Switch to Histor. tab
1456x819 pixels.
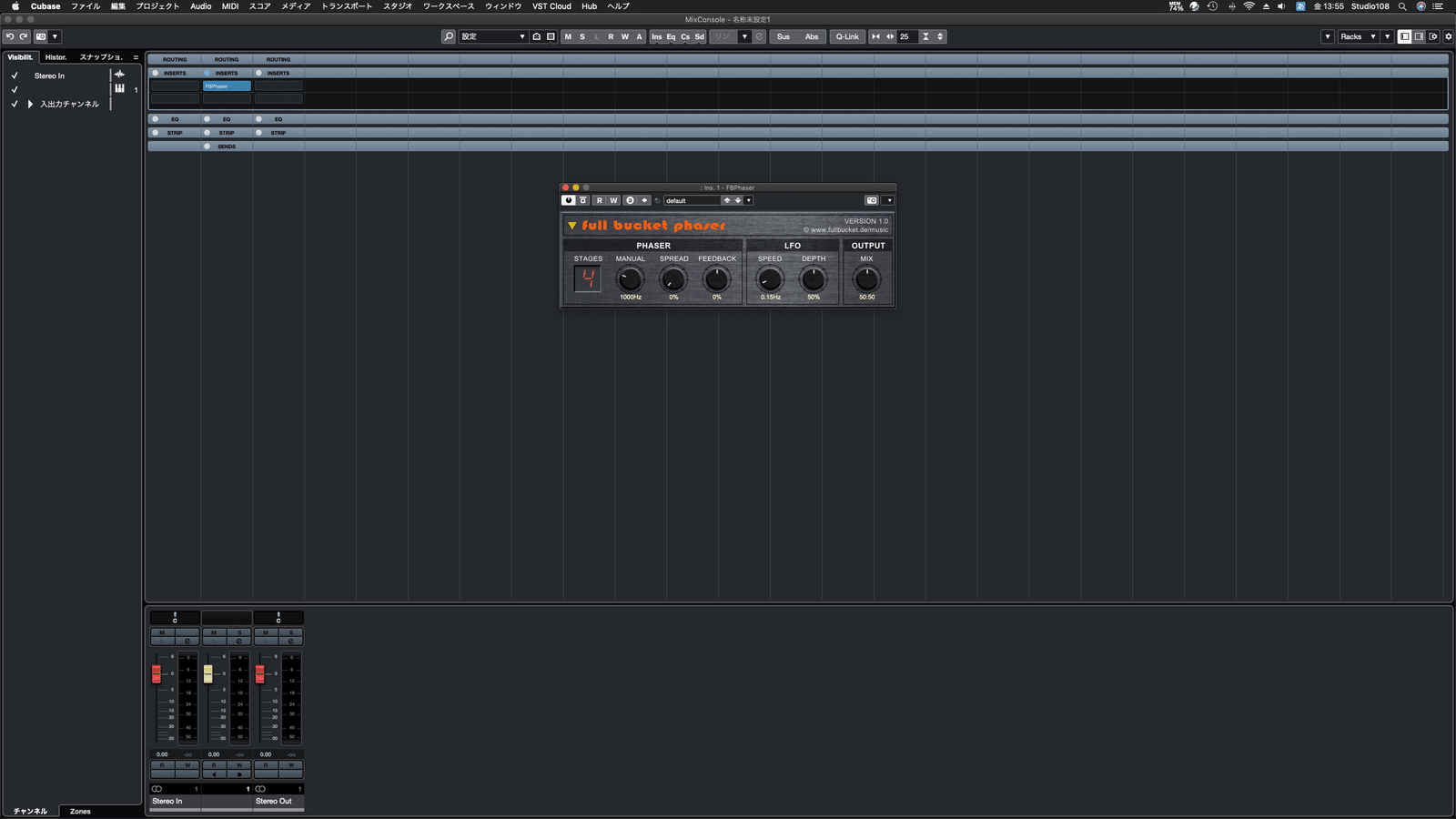coord(56,57)
